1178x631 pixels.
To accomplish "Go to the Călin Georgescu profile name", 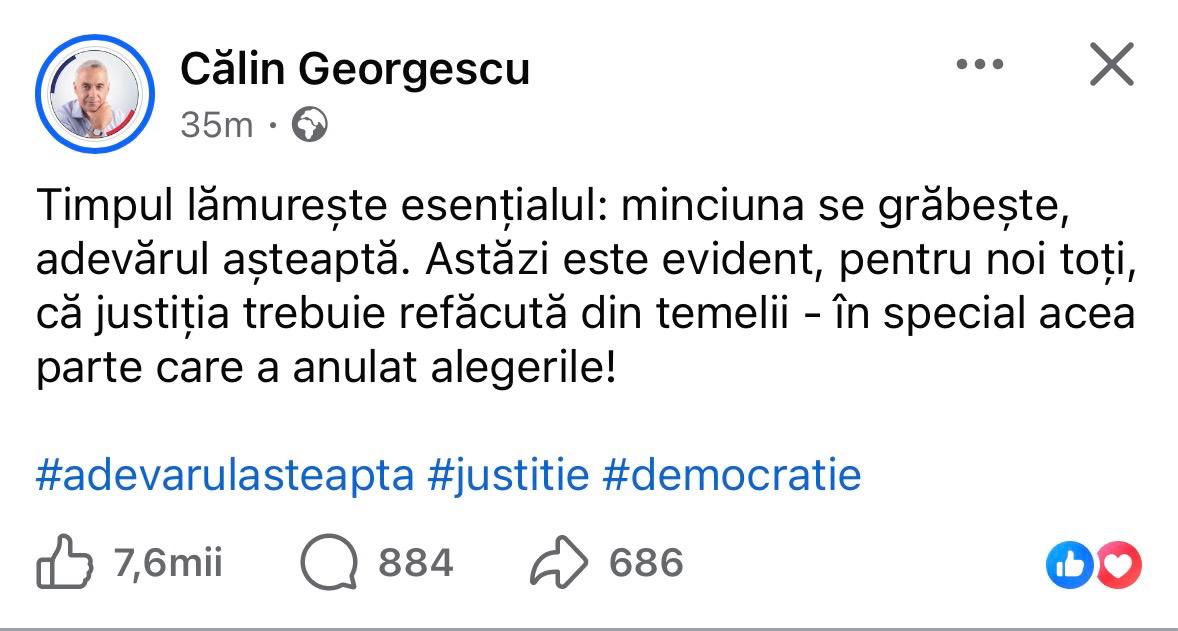I will (x=355, y=69).
